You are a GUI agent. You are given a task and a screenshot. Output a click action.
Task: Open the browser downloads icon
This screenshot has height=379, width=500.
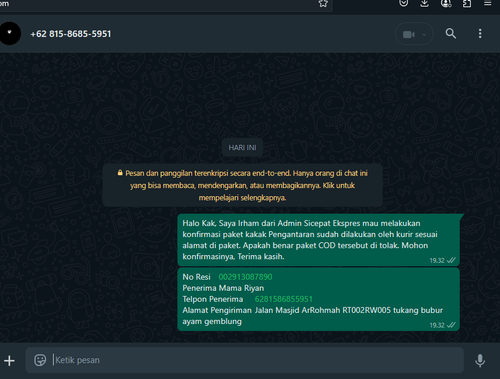pos(424,3)
